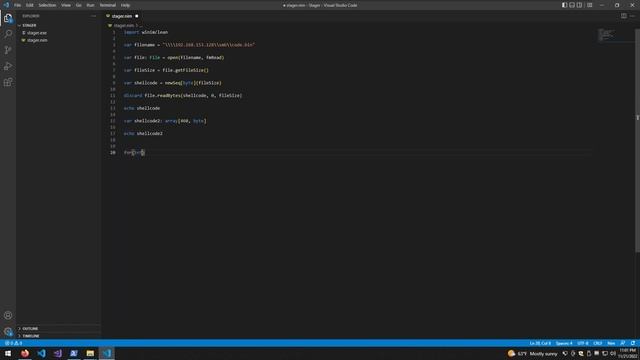The width and height of the screenshot is (640, 360).
Task: Click the Nim language mode selector
Action: click(x=611, y=343)
